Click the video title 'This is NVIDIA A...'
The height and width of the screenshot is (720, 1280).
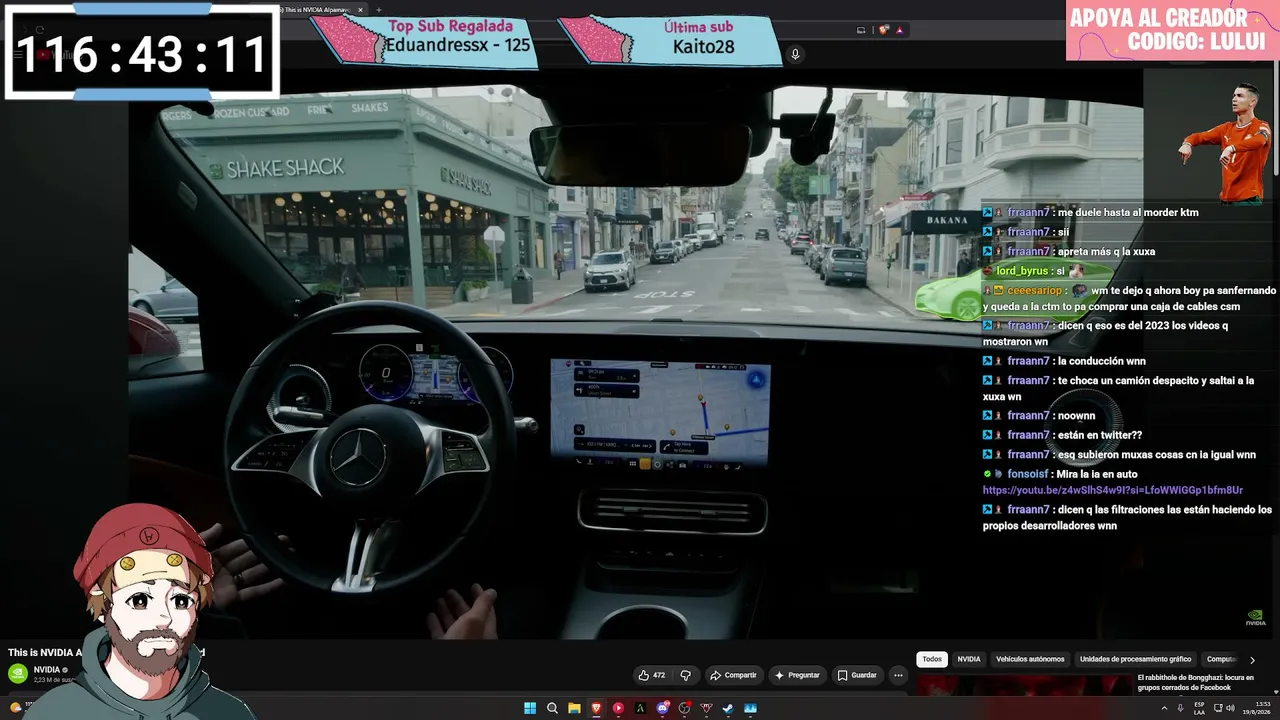click(x=45, y=652)
